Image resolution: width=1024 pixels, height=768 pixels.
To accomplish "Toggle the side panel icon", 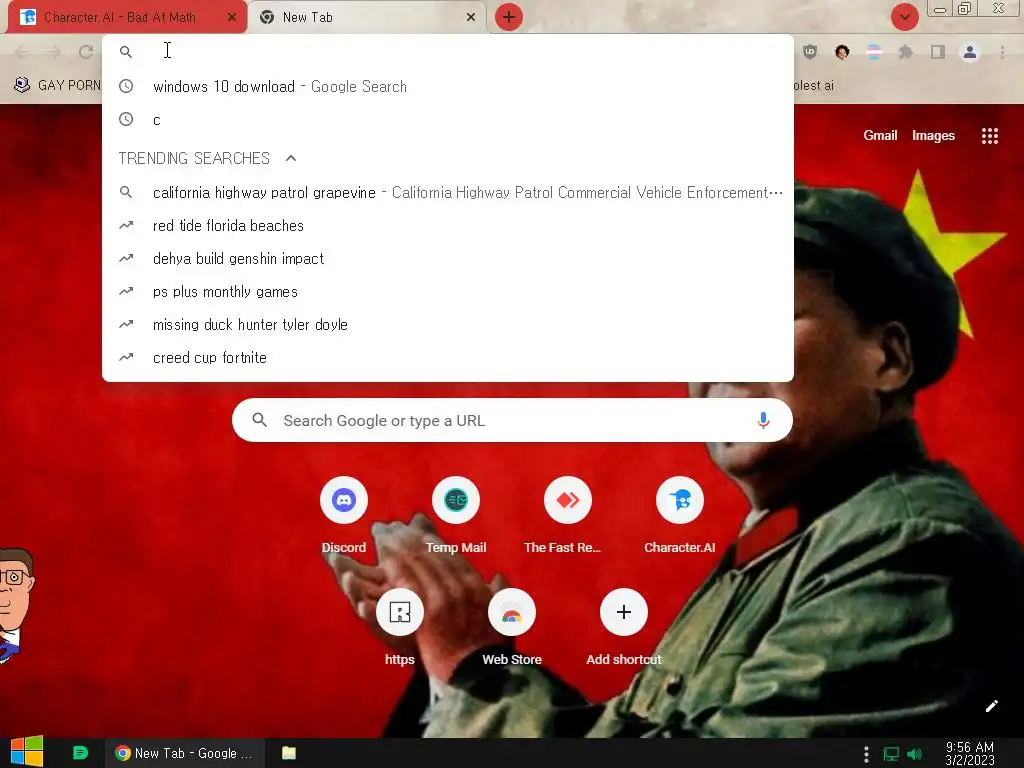I will [938, 52].
